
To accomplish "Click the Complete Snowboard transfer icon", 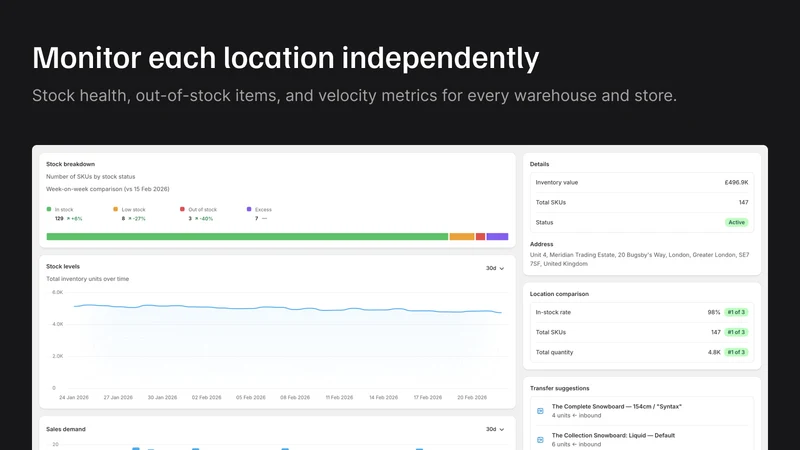I will [x=540, y=411].
